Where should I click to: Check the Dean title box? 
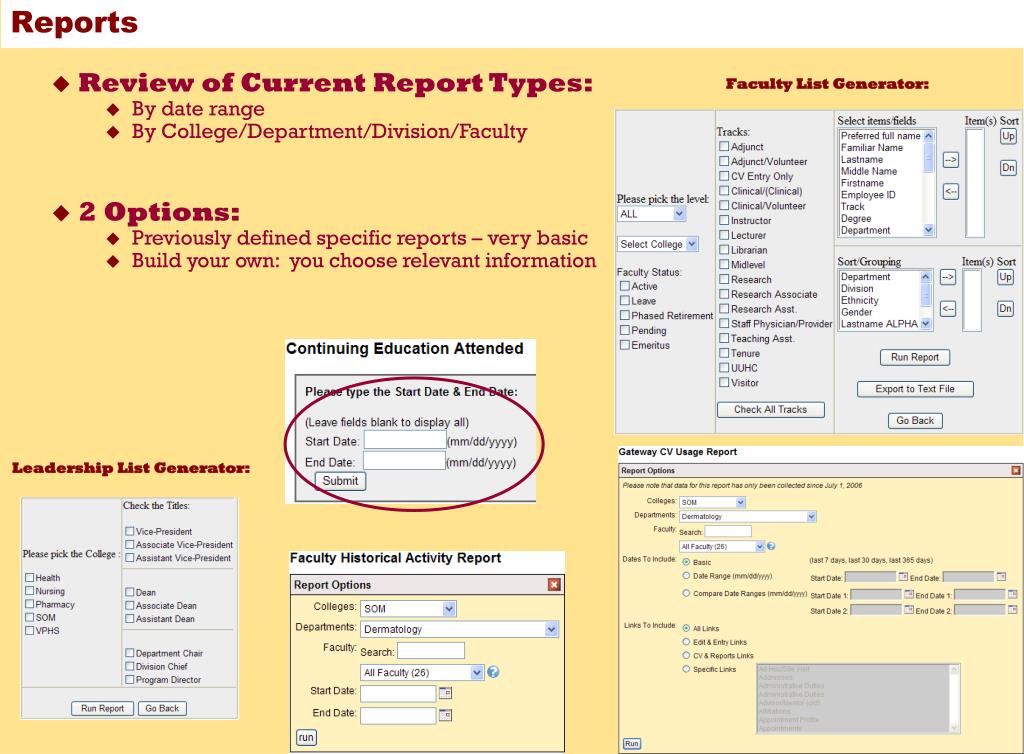tap(129, 592)
